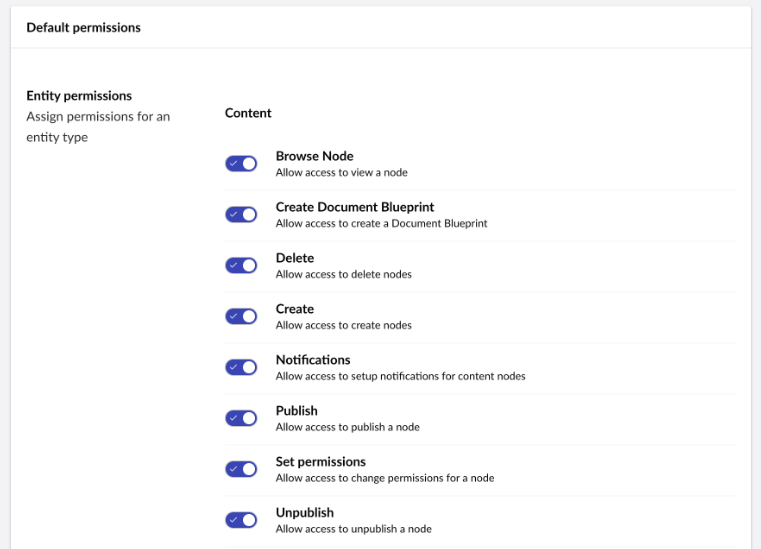Disable the Create Document Blueprint switch

tap(241, 215)
